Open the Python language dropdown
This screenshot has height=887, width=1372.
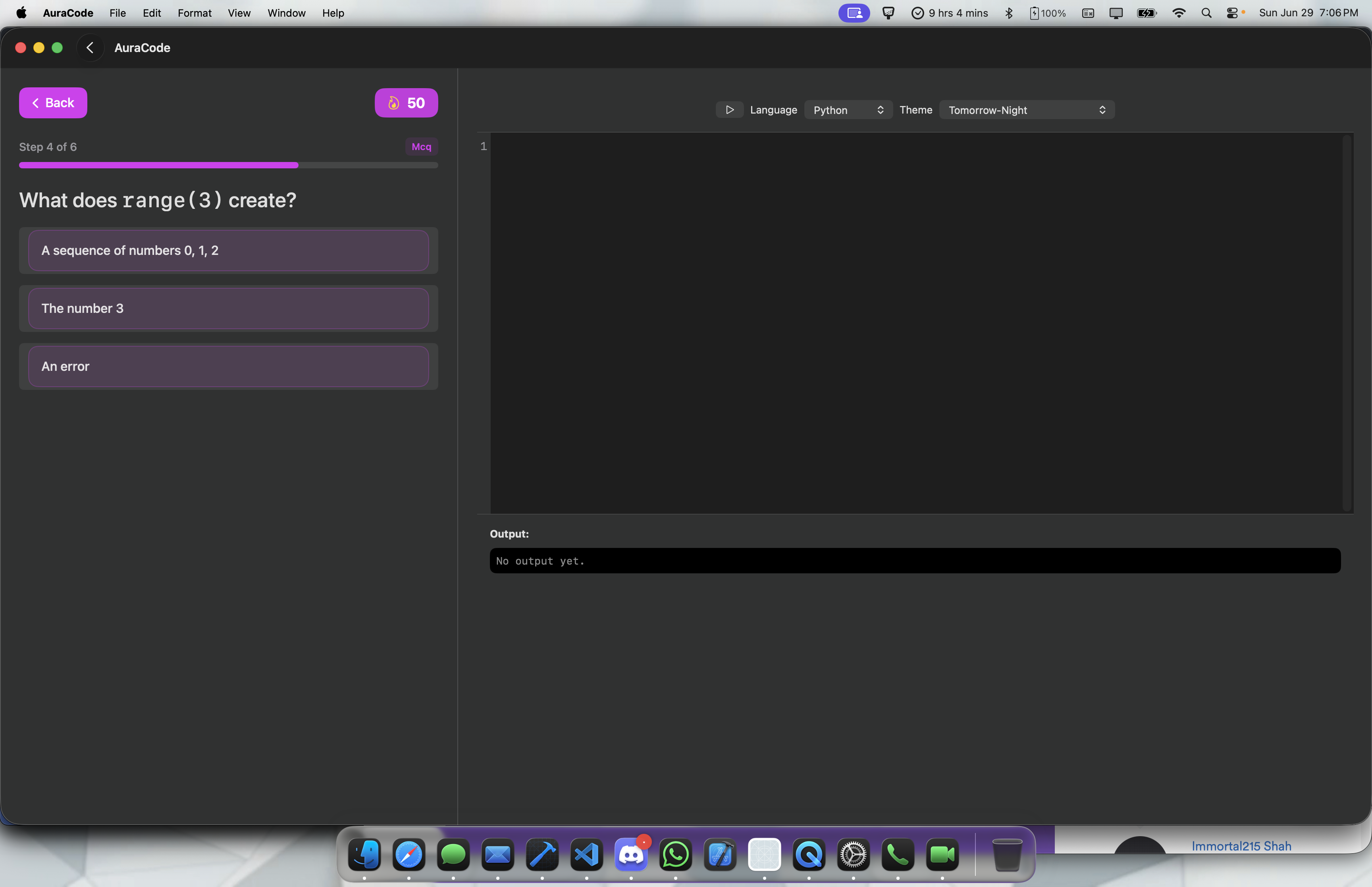848,110
